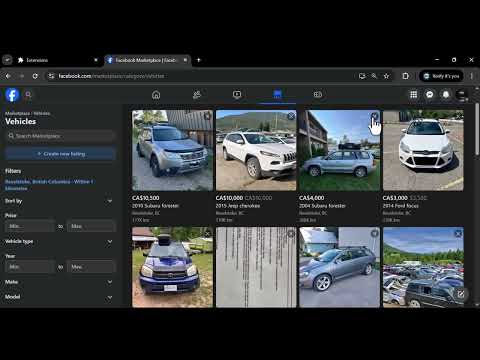This screenshot has width=480, height=360.
Task: Click the install/cast screen icon in the address bar
Action: 362,76
